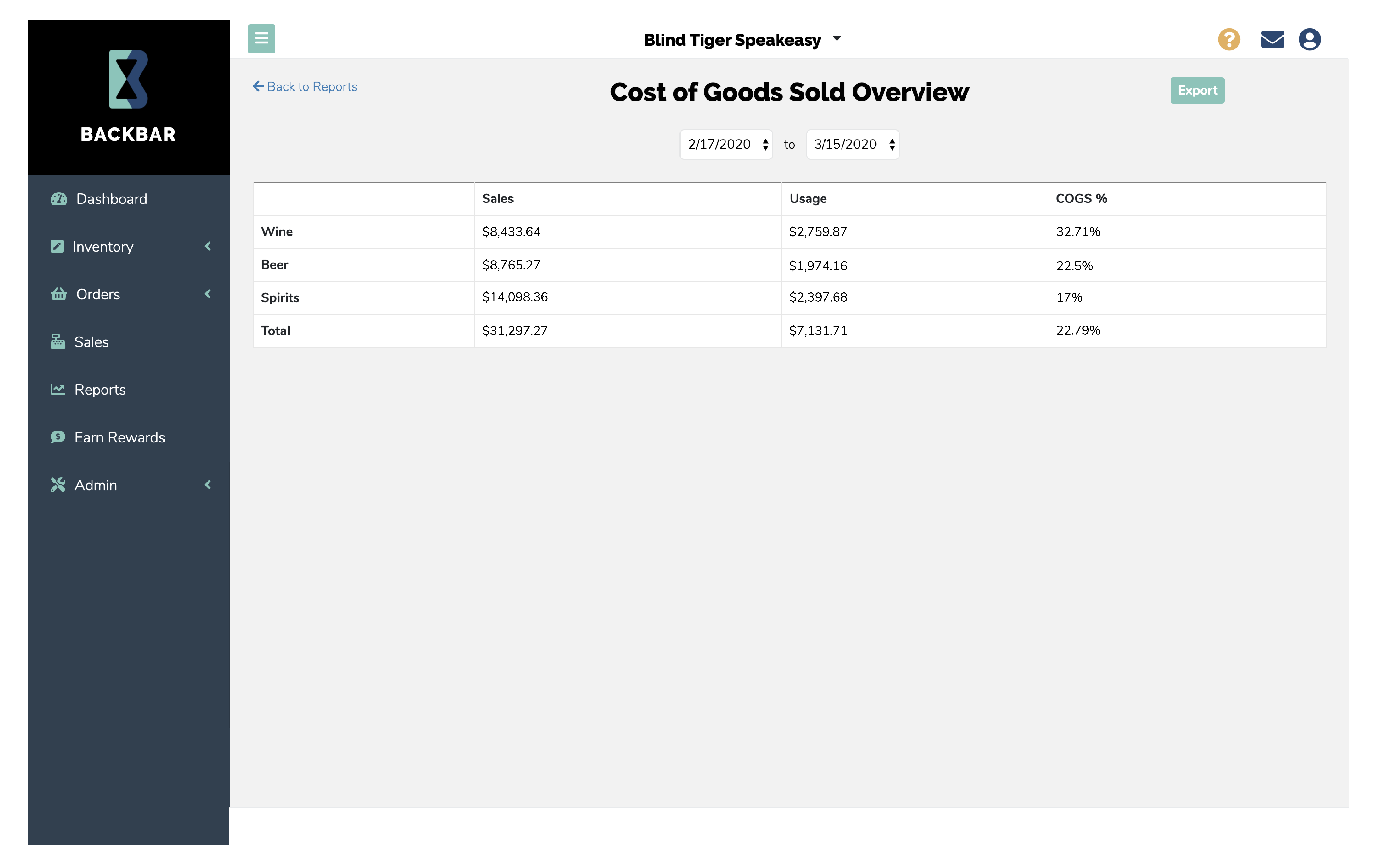Click the Dashboard gauge icon
The width and height of the screenshot is (1374, 868).
point(59,199)
